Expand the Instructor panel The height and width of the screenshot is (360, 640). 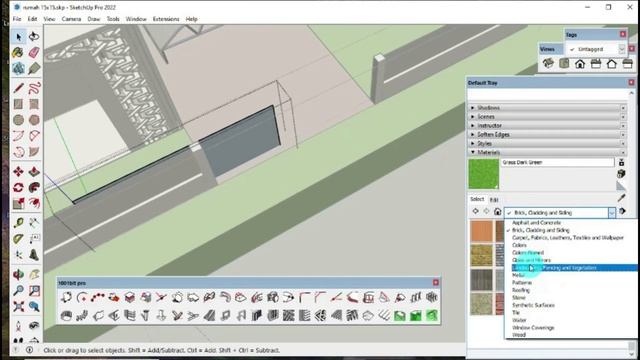pyautogui.click(x=547, y=126)
